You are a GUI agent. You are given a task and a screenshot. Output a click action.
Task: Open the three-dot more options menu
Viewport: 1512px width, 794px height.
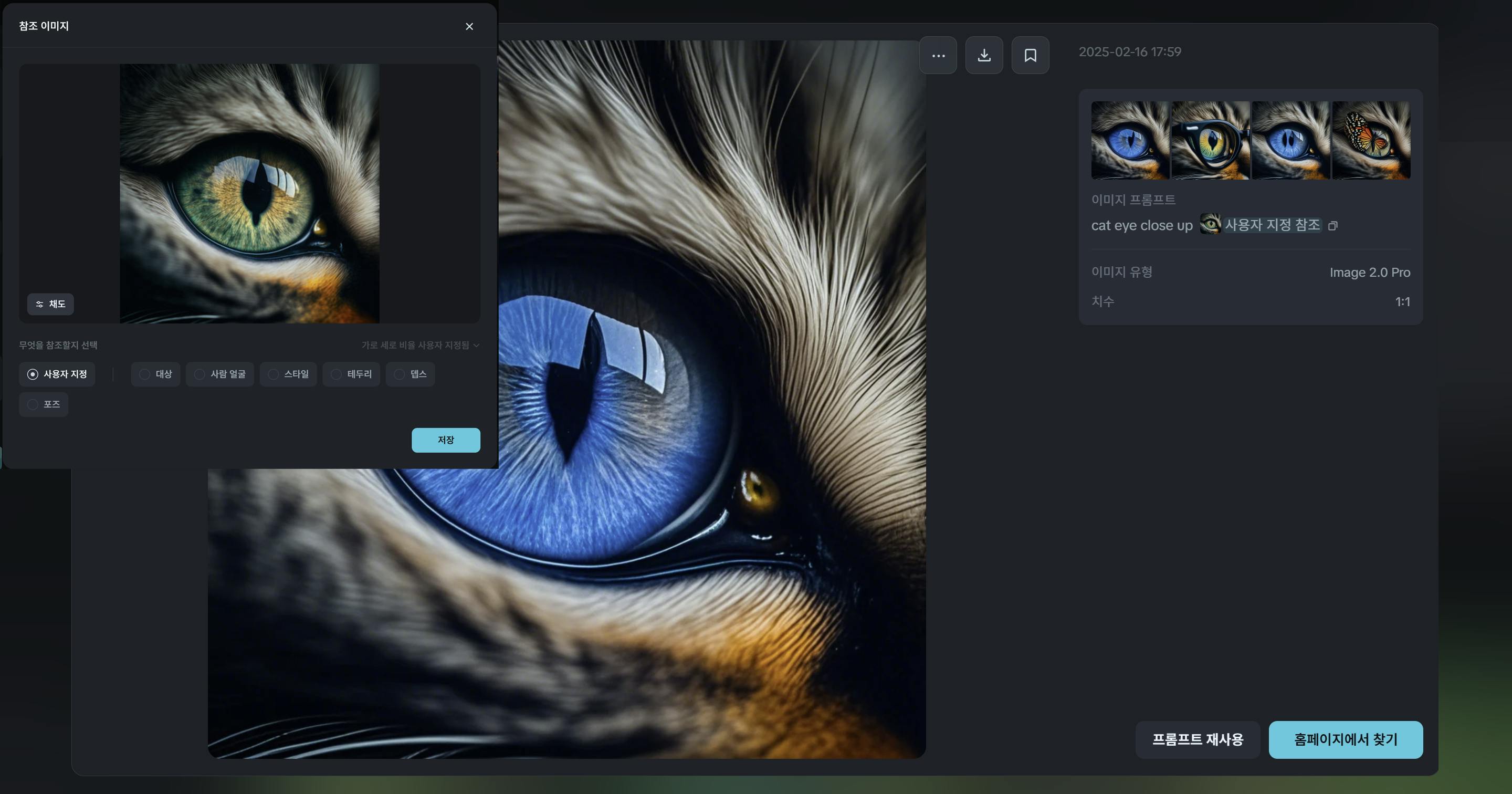[938, 55]
